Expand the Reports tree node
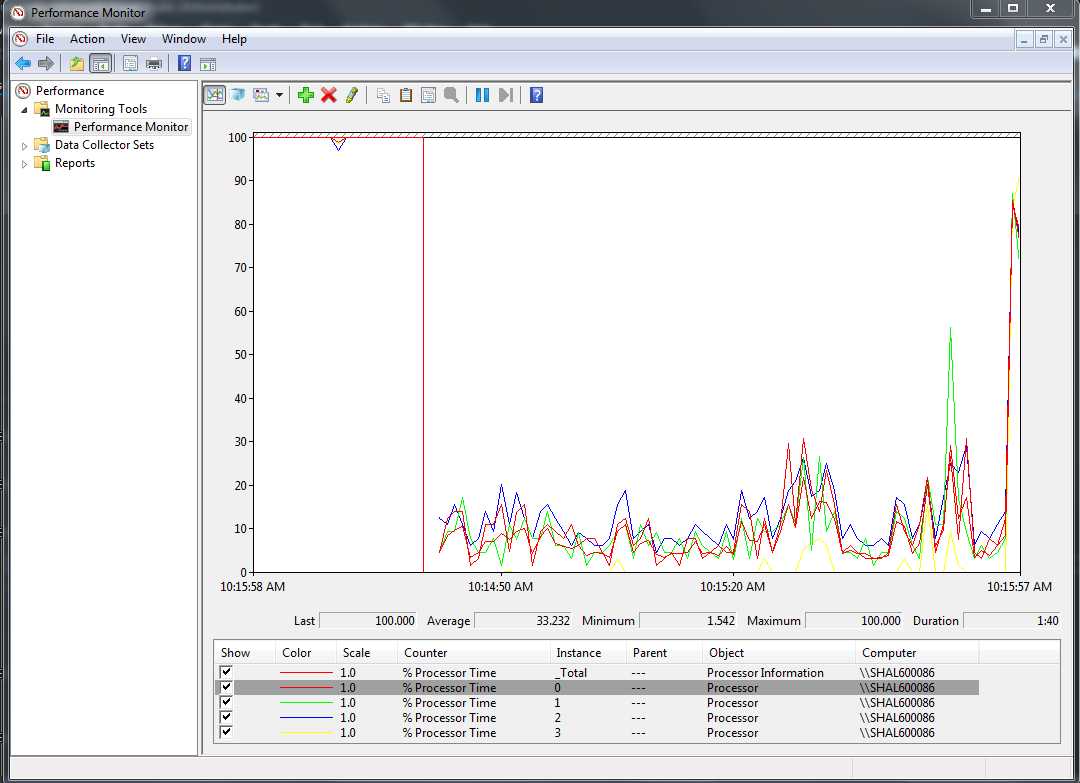Image resolution: width=1080 pixels, height=783 pixels. [25, 163]
